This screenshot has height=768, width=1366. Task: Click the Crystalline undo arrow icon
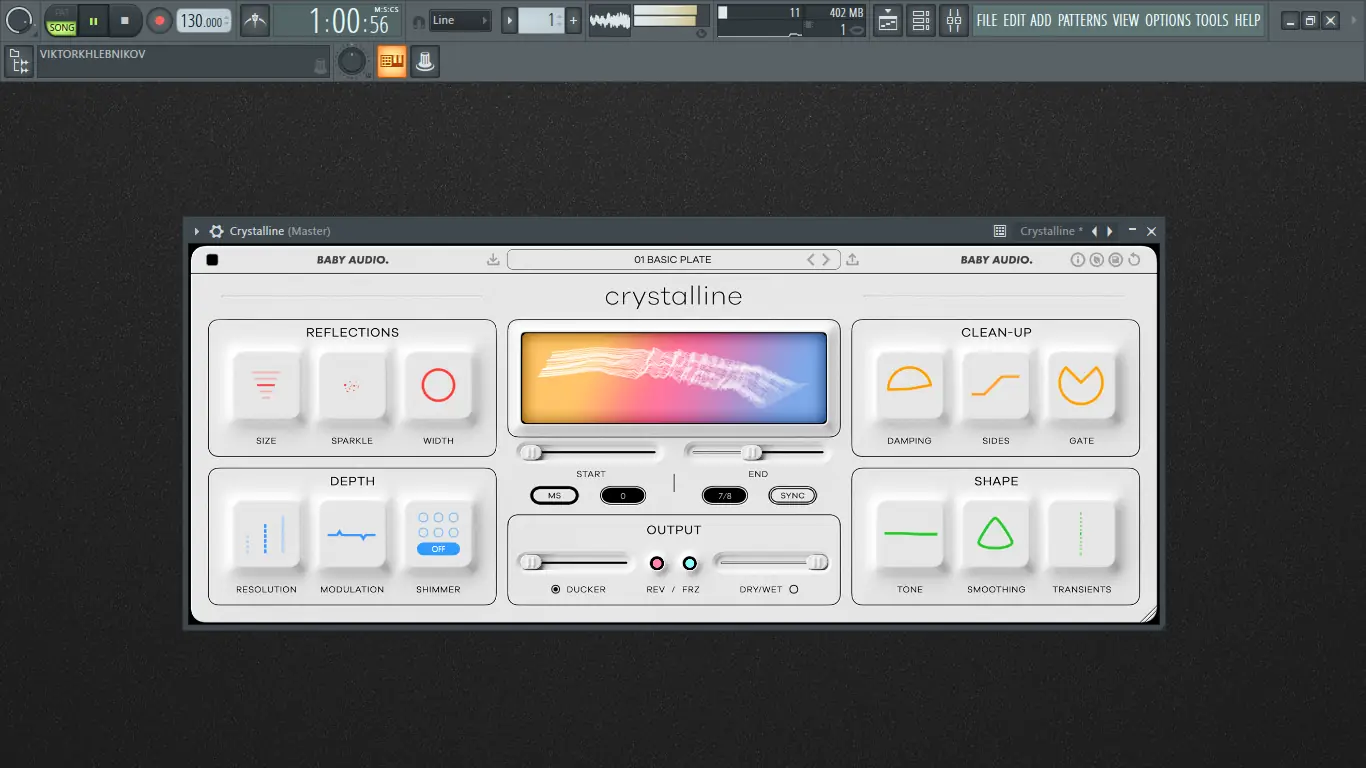click(1134, 260)
